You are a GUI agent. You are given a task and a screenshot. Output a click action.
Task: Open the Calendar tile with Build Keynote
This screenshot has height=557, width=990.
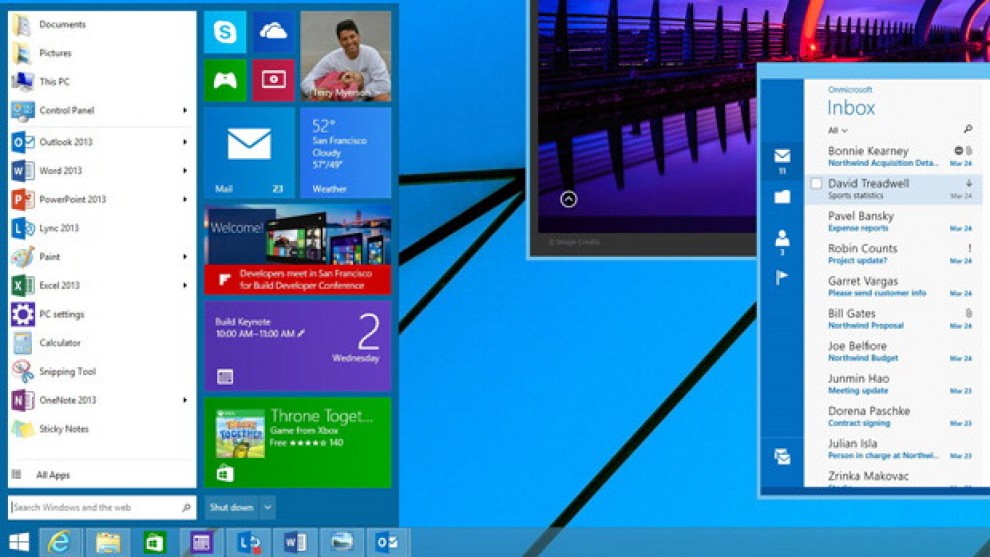pos(297,346)
